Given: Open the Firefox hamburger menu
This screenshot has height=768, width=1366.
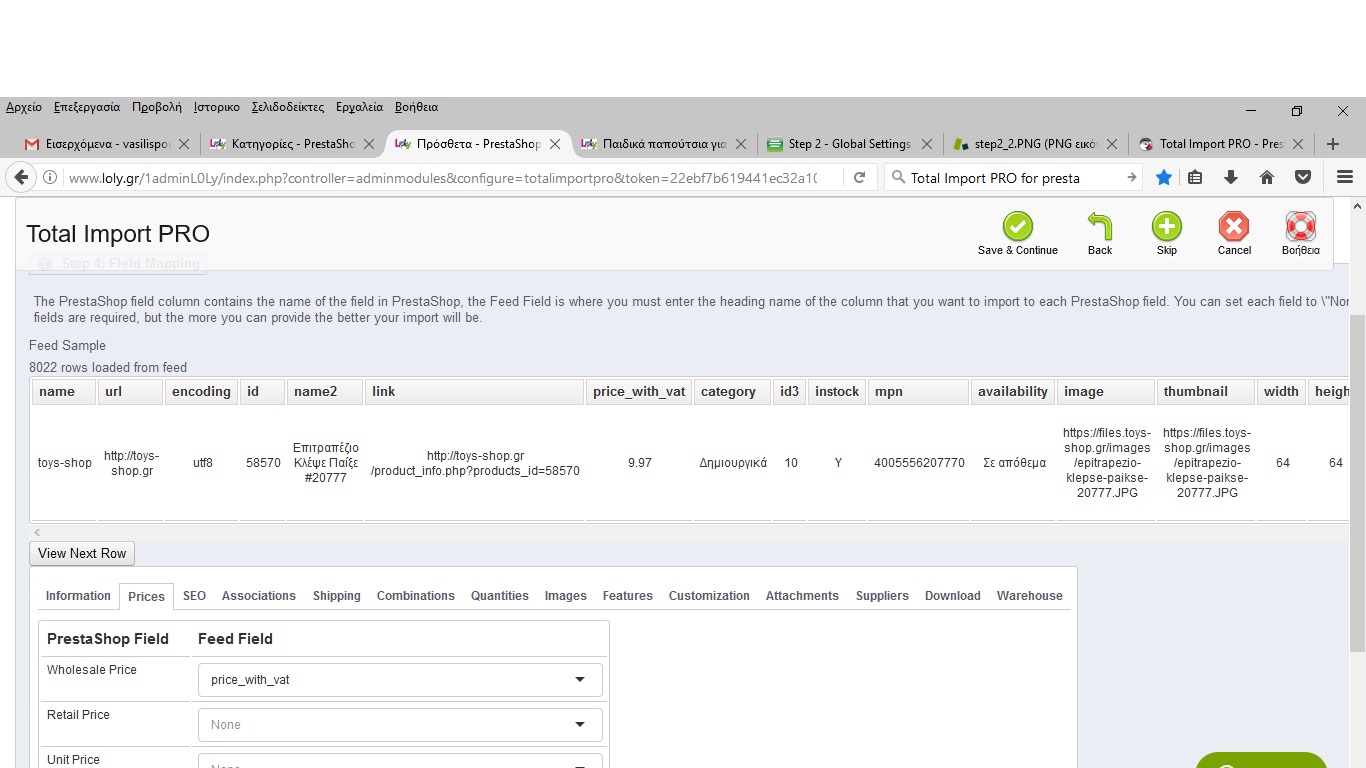Looking at the screenshot, I should pos(1345,177).
